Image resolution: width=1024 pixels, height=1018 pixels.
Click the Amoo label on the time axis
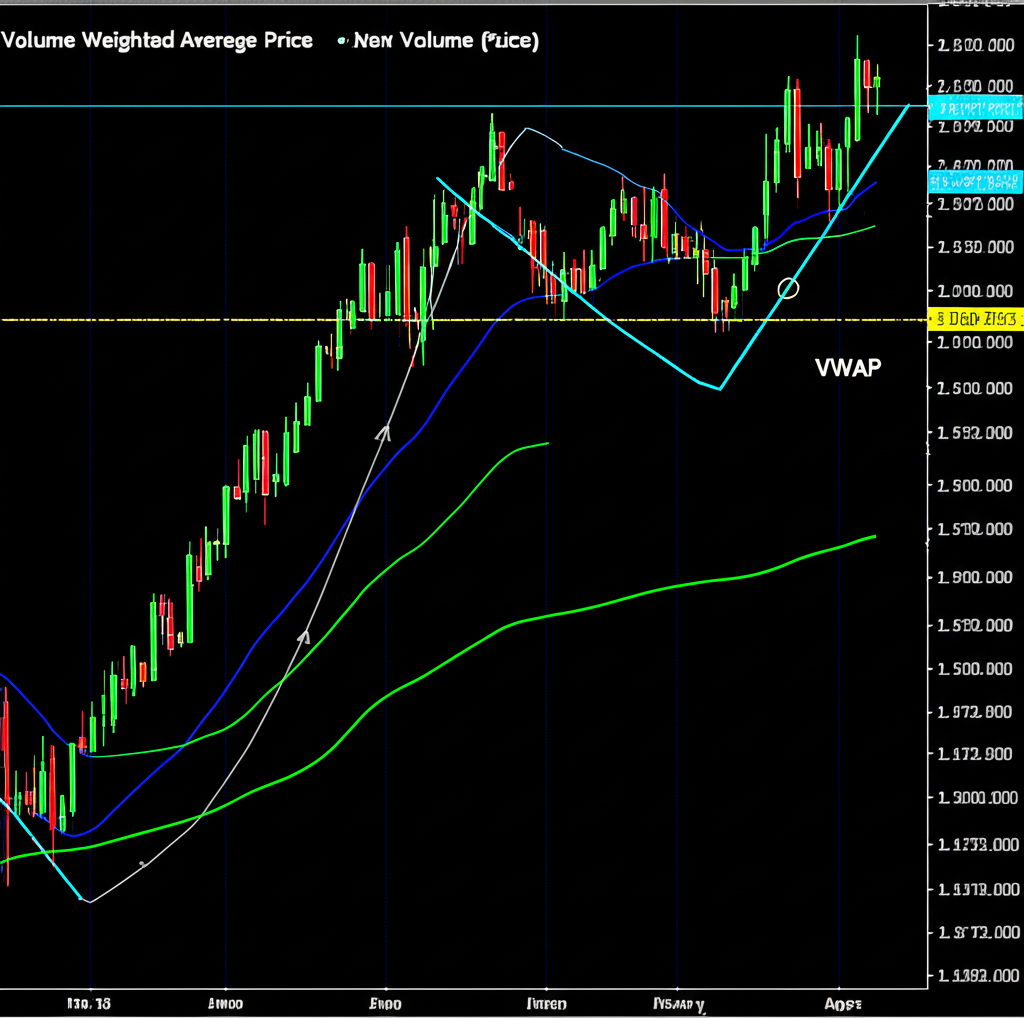pos(226,1003)
